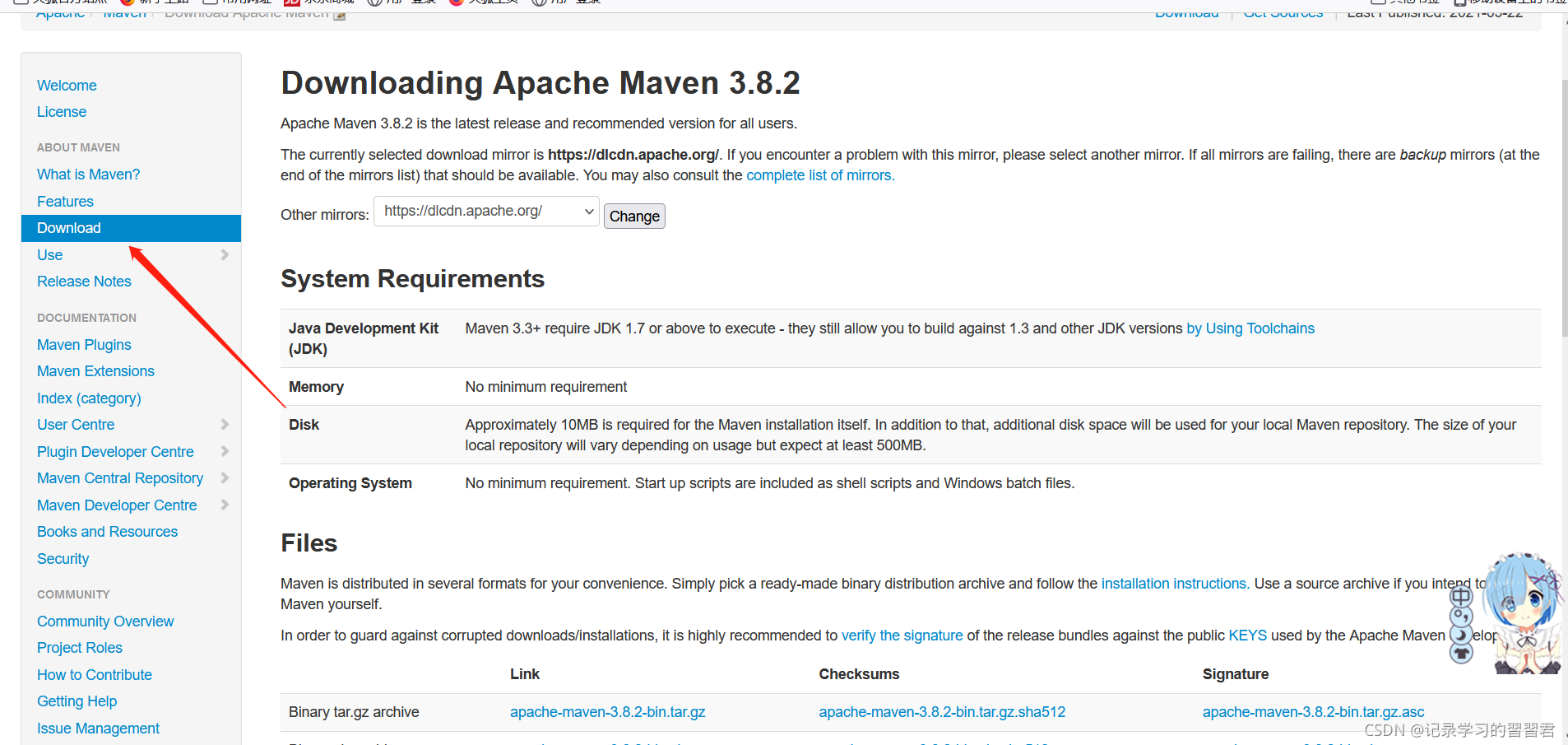Click the Binary tar.gz archive cell

(354, 712)
